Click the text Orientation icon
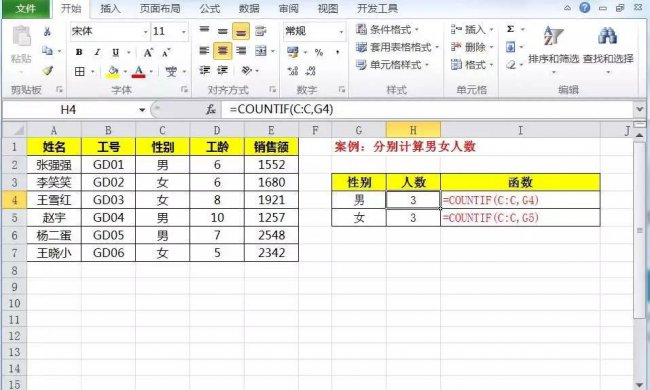This screenshot has height=390, width=650. [247, 70]
